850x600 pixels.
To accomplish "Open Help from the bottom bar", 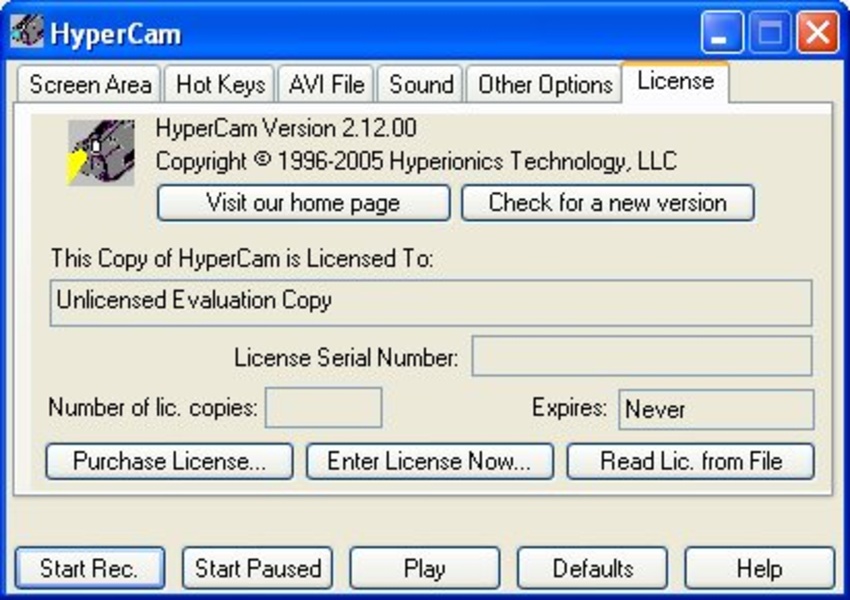I will point(759,569).
